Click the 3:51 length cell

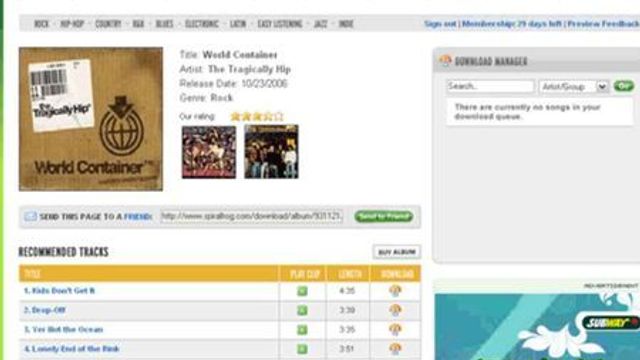(347, 349)
